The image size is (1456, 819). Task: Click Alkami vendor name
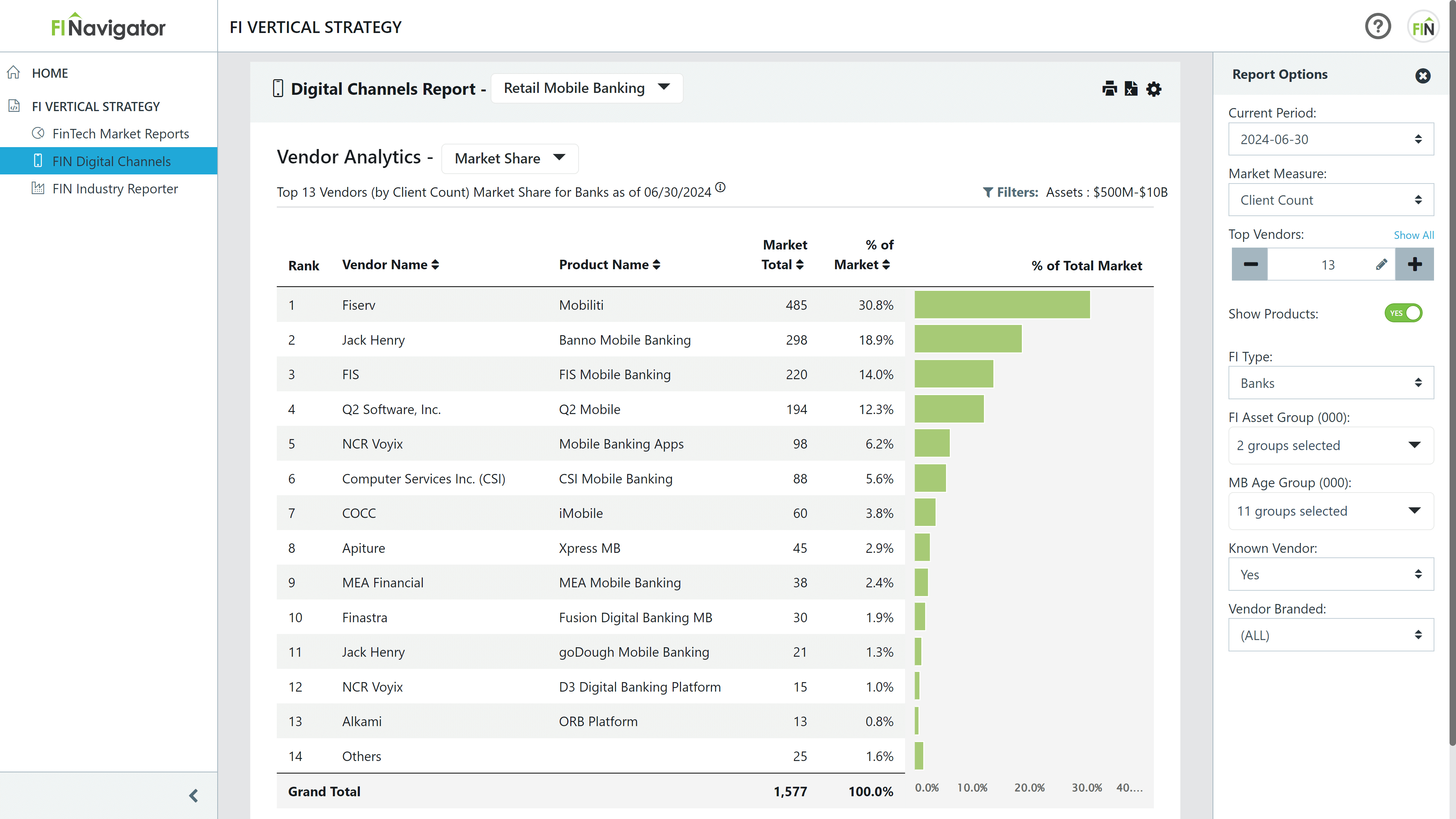[362, 721]
